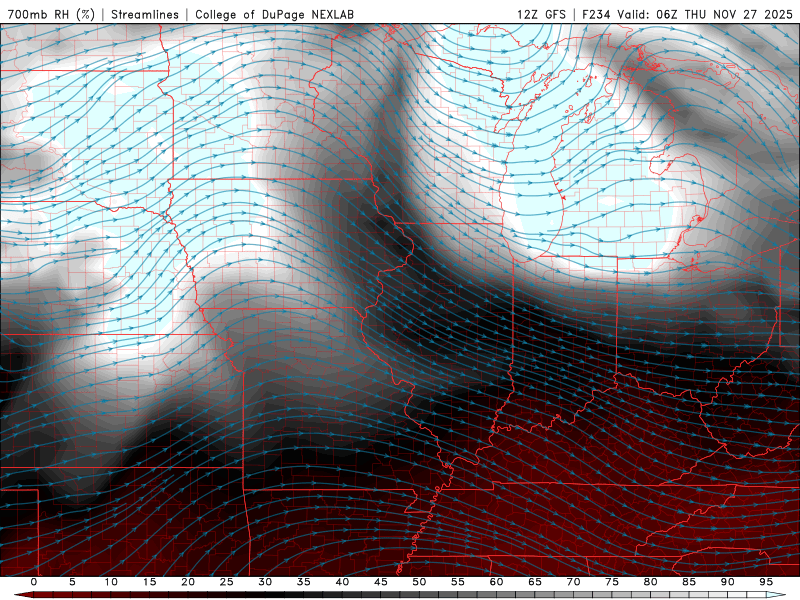
Task: Click the "50" label on the color scale
Action: (x=419, y=582)
